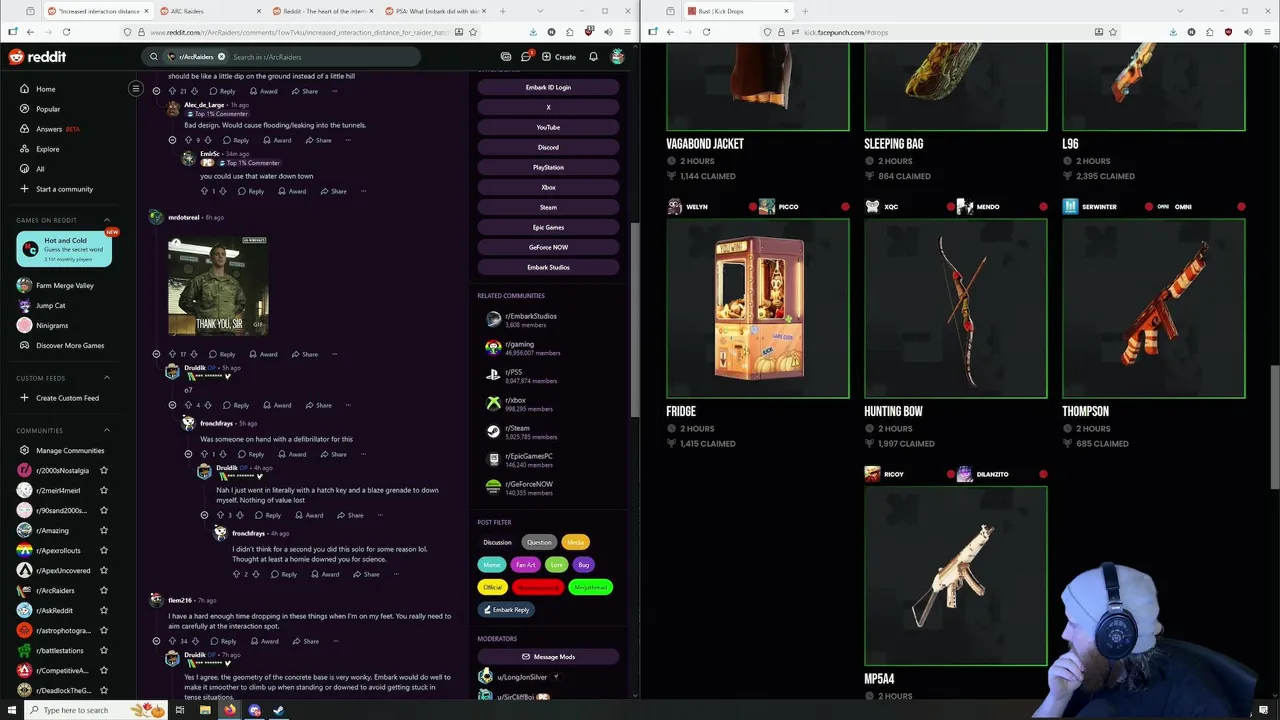Click Manage Communities gear
Viewport: 1280px width, 720px height.
pyautogui.click(x=24, y=450)
